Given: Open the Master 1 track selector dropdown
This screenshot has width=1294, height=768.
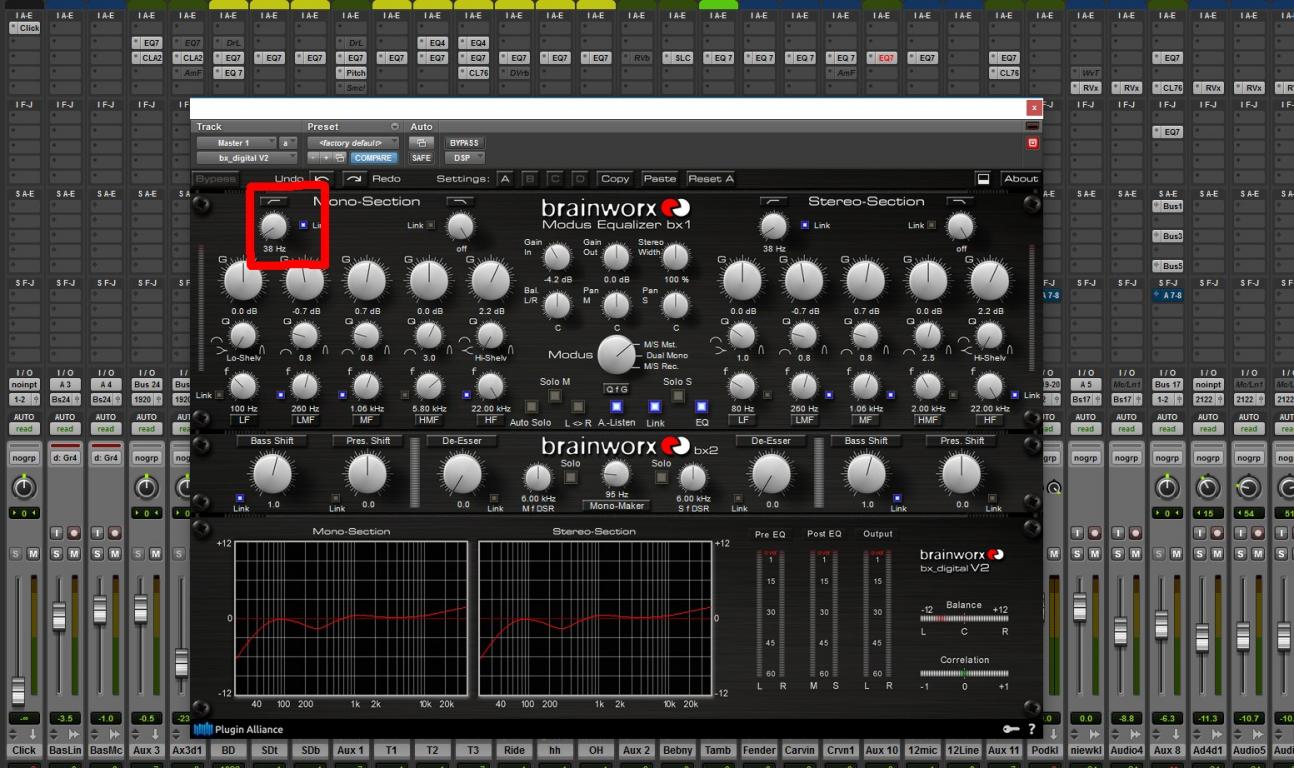Looking at the screenshot, I should point(236,143).
